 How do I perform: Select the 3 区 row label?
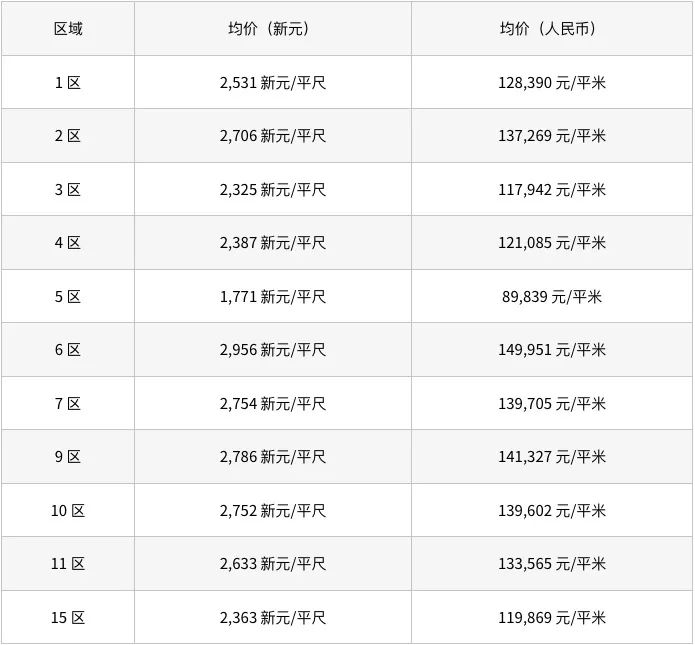[68, 190]
